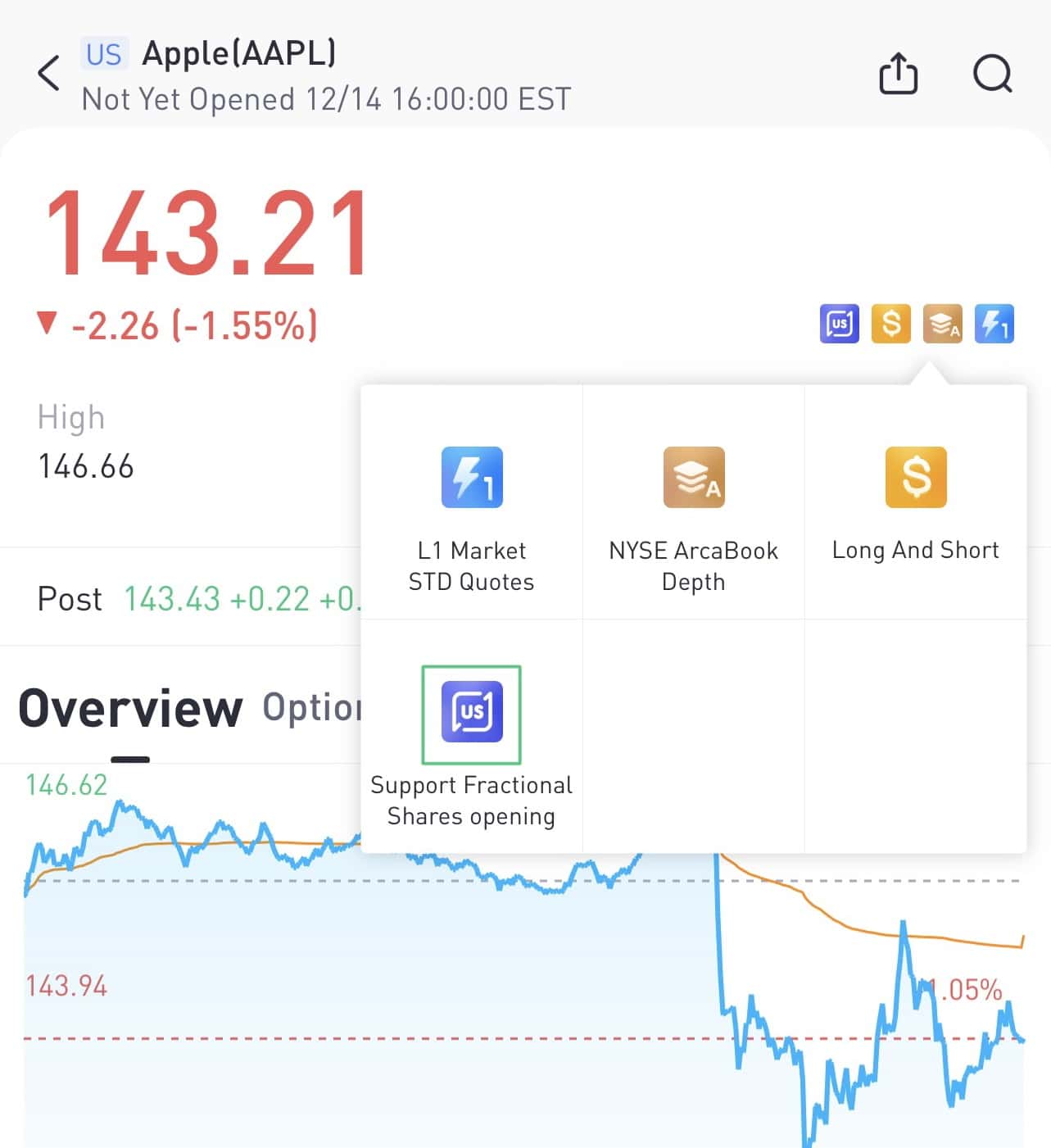The height and width of the screenshot is (1148, 1051).
Task: Tap the High 146.66 value
Action: click(86, 466)
